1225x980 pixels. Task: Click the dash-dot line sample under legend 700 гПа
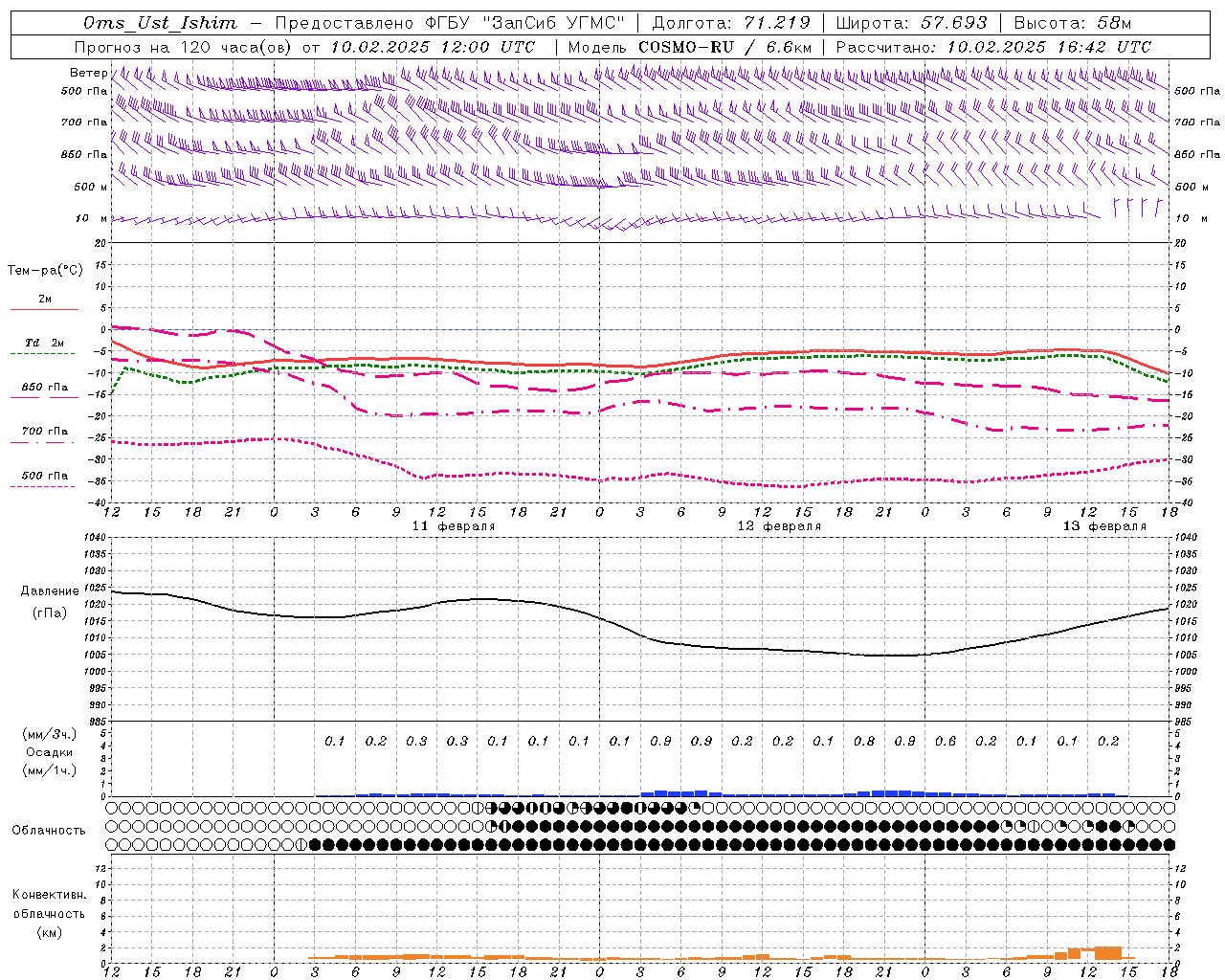click(x=43, y=442)
